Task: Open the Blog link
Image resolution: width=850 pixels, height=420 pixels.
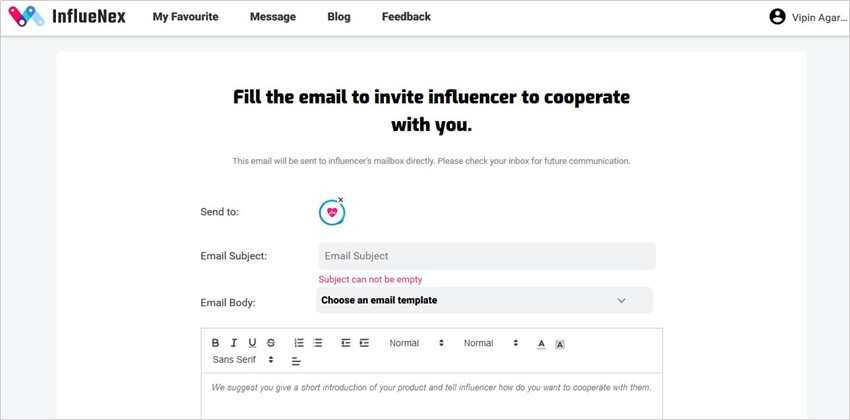Action: tap(339, 17)
